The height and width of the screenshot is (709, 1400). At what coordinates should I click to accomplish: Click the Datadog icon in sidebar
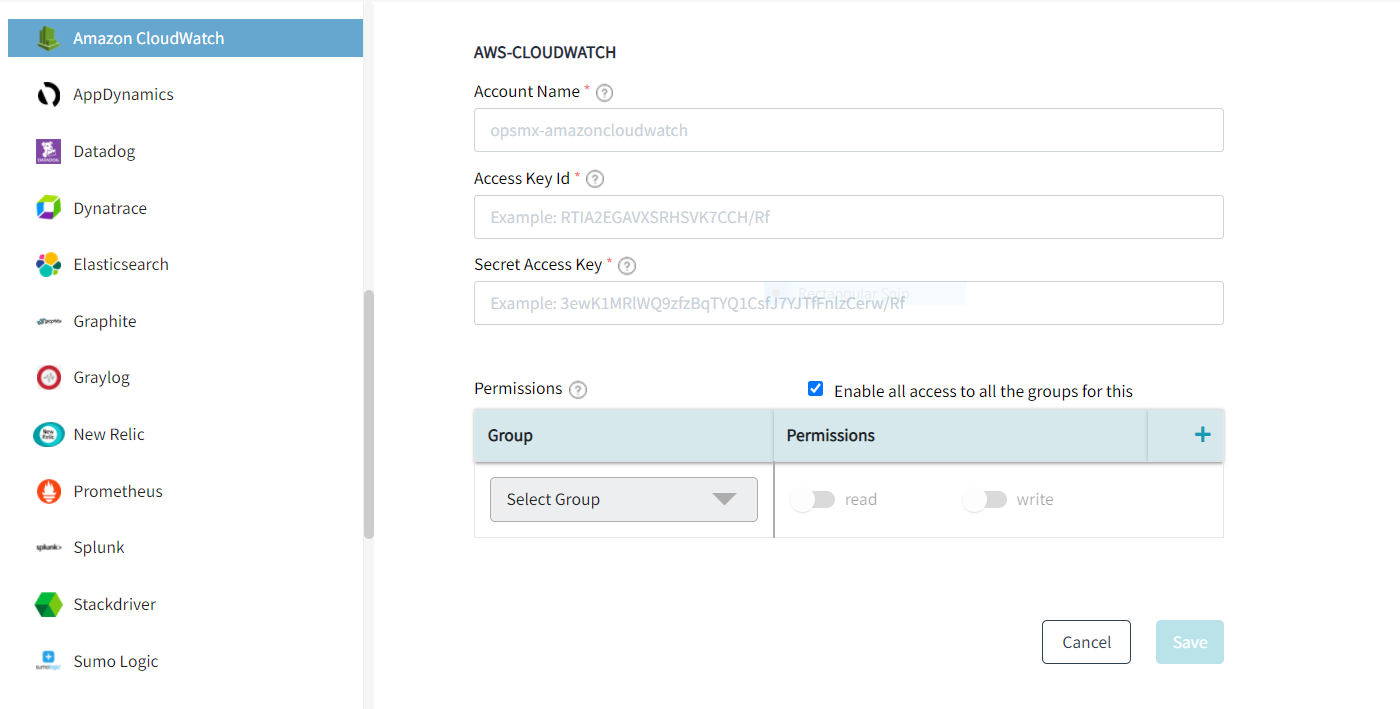pos(47,151)
